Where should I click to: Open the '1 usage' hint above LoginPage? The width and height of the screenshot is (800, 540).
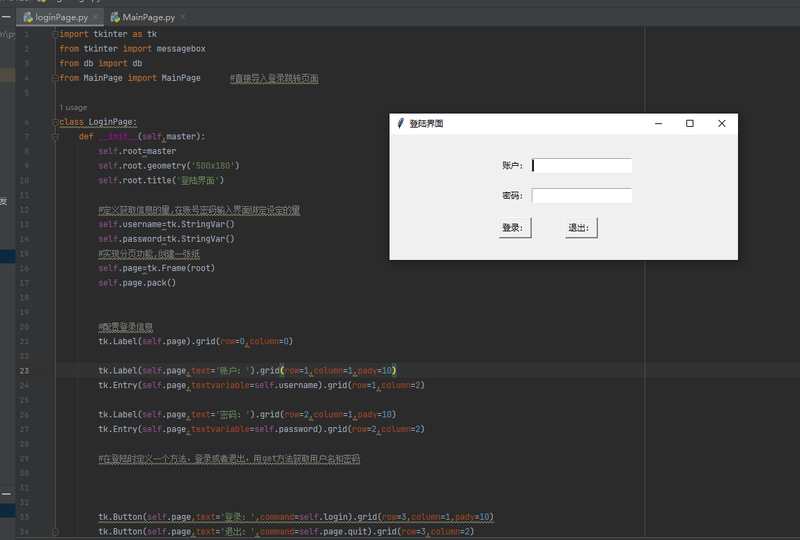pos(73,108)
